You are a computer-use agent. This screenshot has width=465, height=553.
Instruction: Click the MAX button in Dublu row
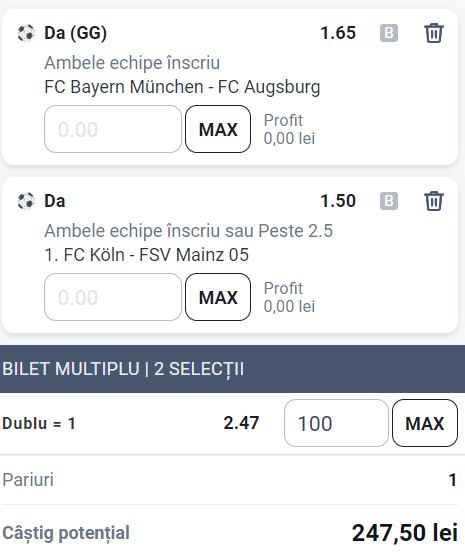click(425, 423)
